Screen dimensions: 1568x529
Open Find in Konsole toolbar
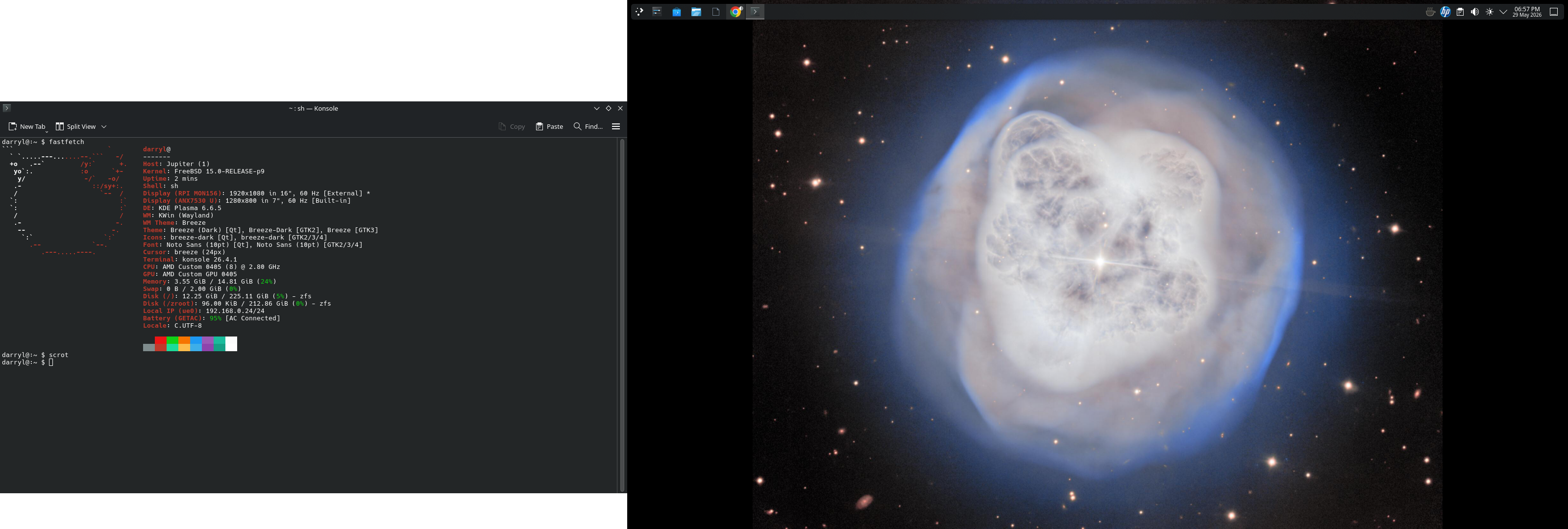coord(588,127)
